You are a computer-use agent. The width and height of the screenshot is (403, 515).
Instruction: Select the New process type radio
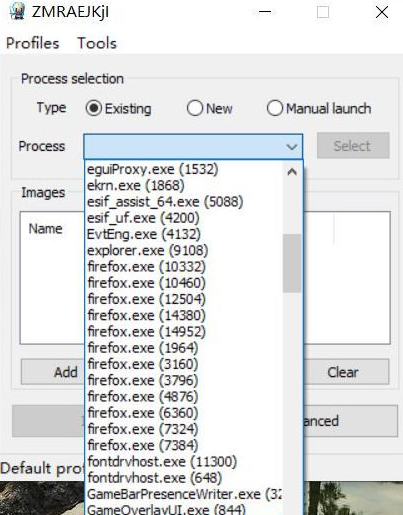click(x=195, y=108)
